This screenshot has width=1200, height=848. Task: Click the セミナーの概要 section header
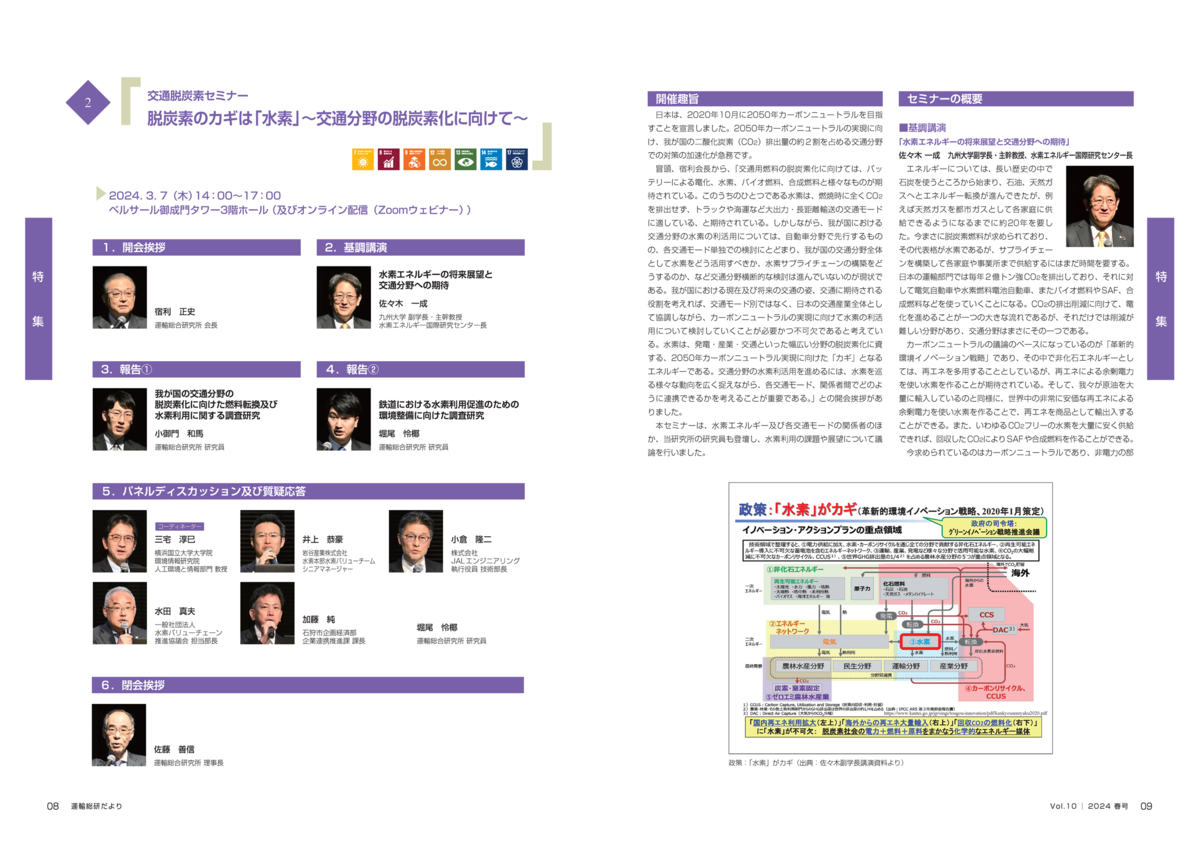[1016, 99]
